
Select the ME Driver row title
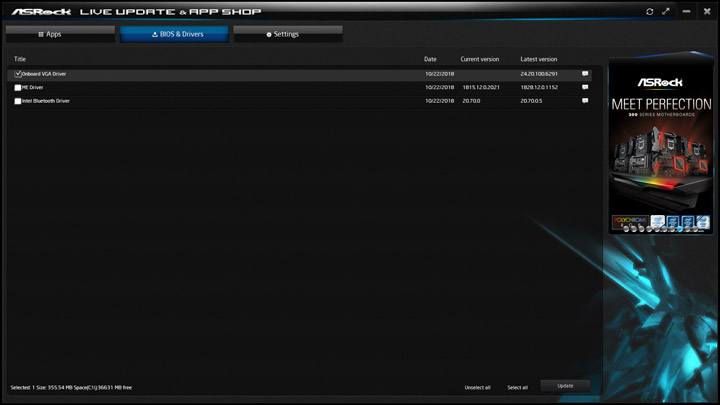(x=33, y=87)
